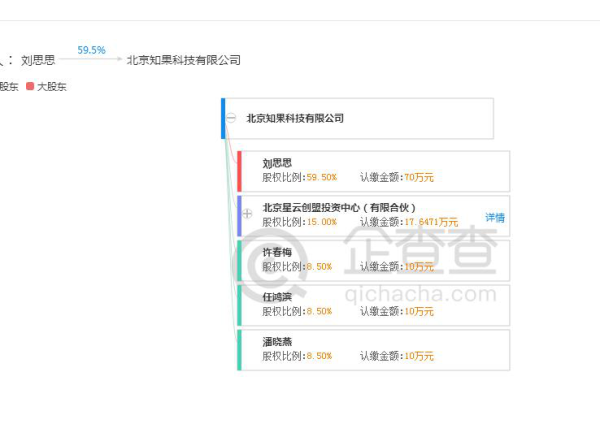Screen dimensions: 600x437
Task: Expand 北京星云创盟投资中心 shareholder node
Action: [247, 214]
